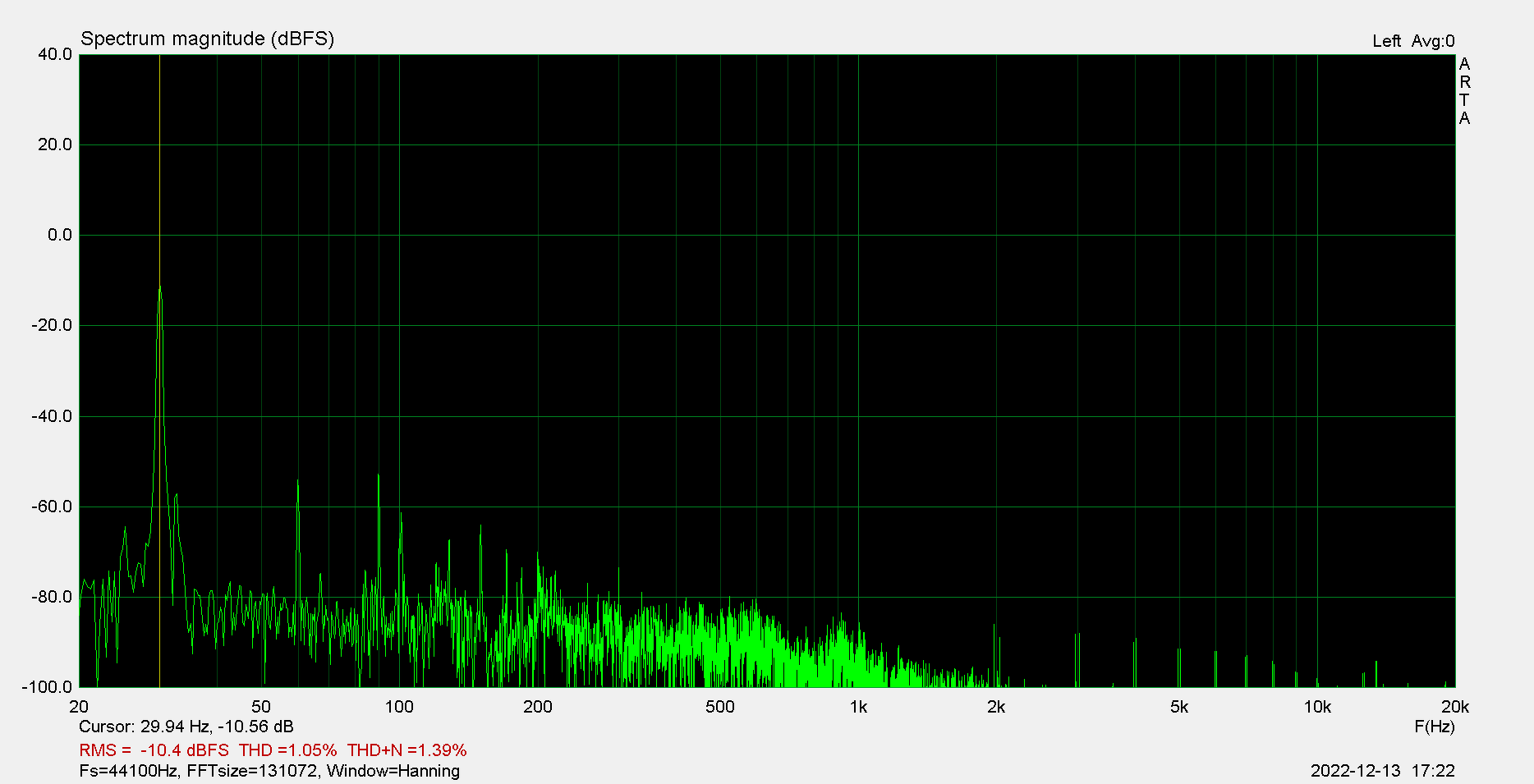Viewport: 1534px width, 784px height.
Task: Click the "Avg:0" averaging counter
Action: coord(1433,41)
